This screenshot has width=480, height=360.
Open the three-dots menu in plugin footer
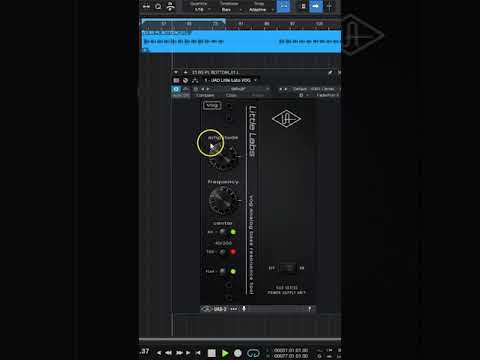click(234, 309)
